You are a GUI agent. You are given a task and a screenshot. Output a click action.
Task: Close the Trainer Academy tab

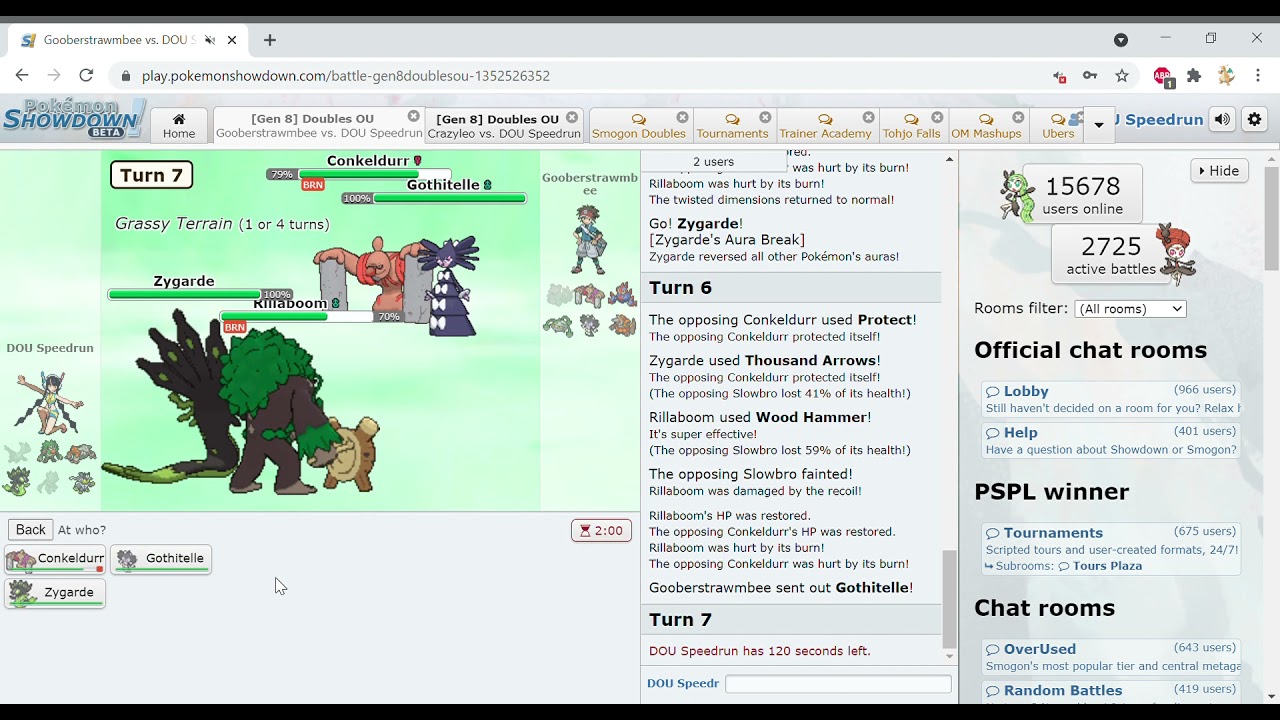pyautogui.click(x=868, y=117)
